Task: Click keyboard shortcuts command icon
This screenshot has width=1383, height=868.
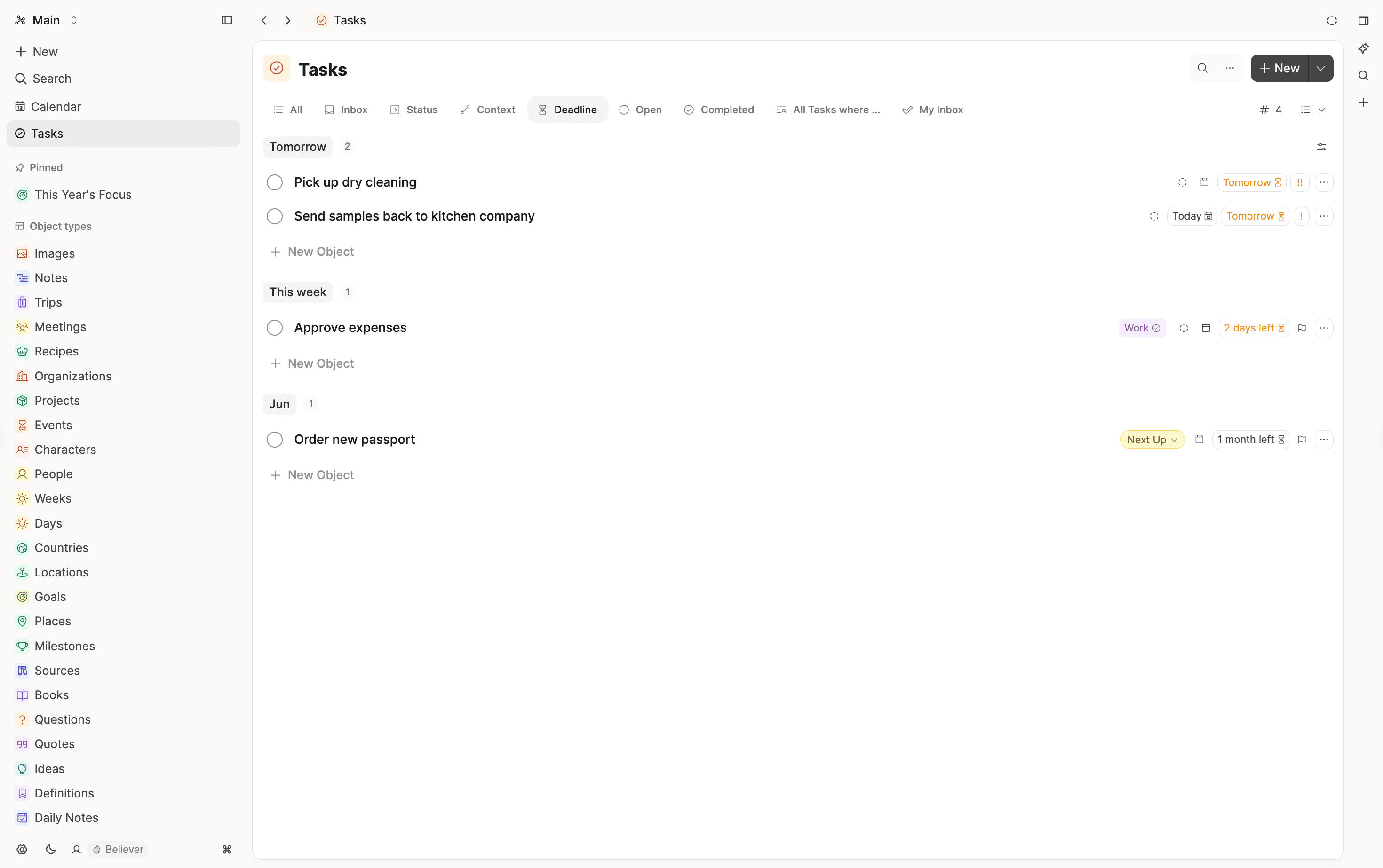Action: tap(227, 849)
